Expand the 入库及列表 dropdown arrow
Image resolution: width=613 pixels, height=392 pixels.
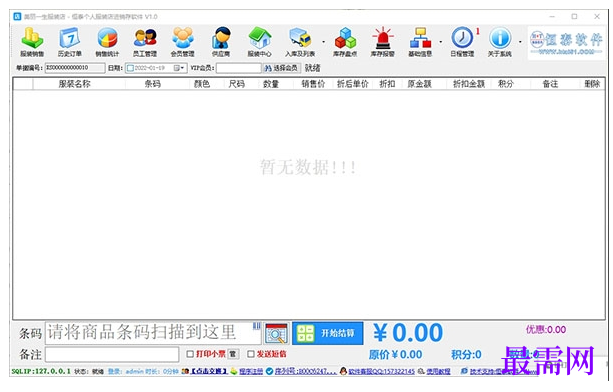tap(323, 42)
